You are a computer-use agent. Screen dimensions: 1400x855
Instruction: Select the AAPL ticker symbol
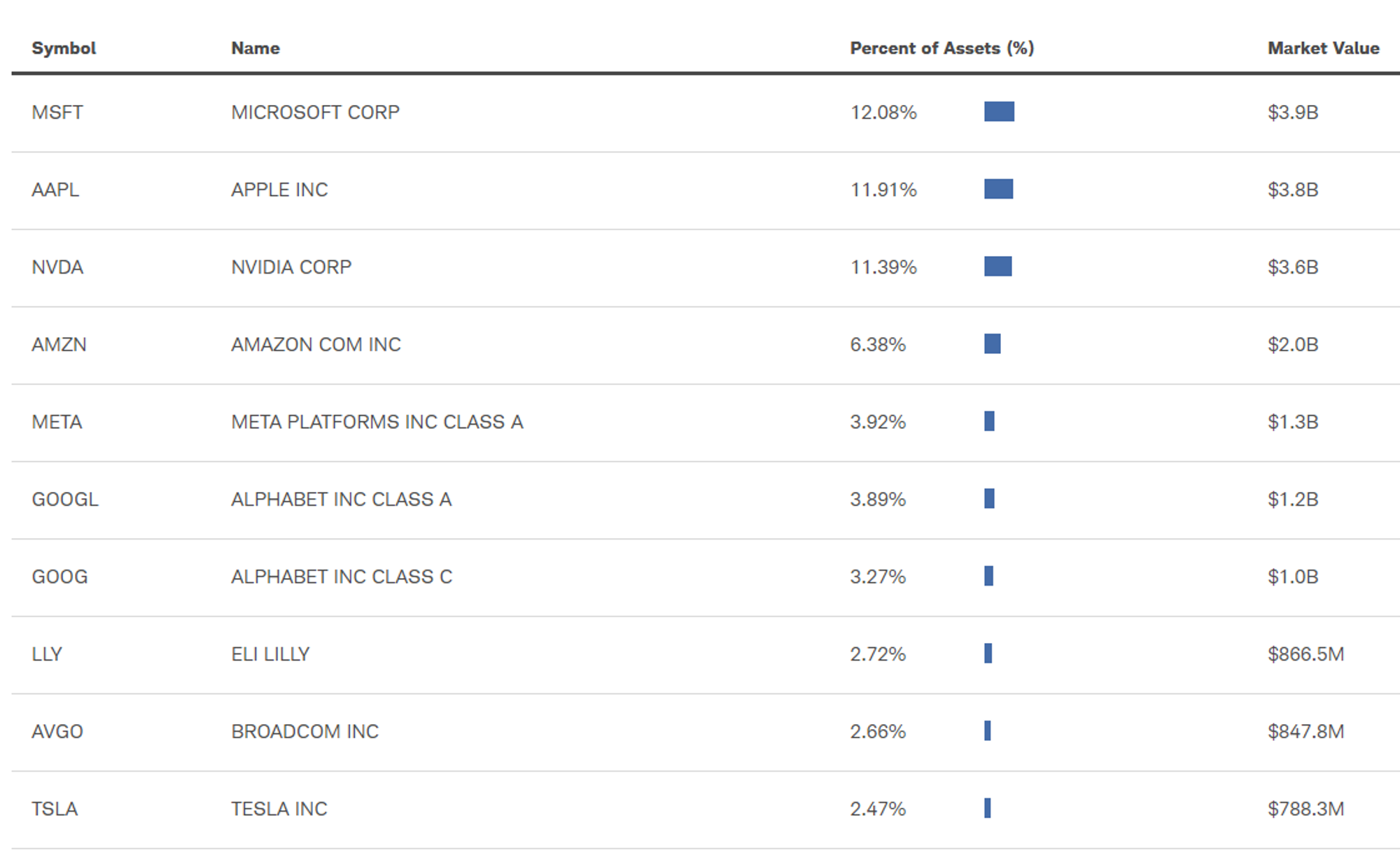pos(55,190)
